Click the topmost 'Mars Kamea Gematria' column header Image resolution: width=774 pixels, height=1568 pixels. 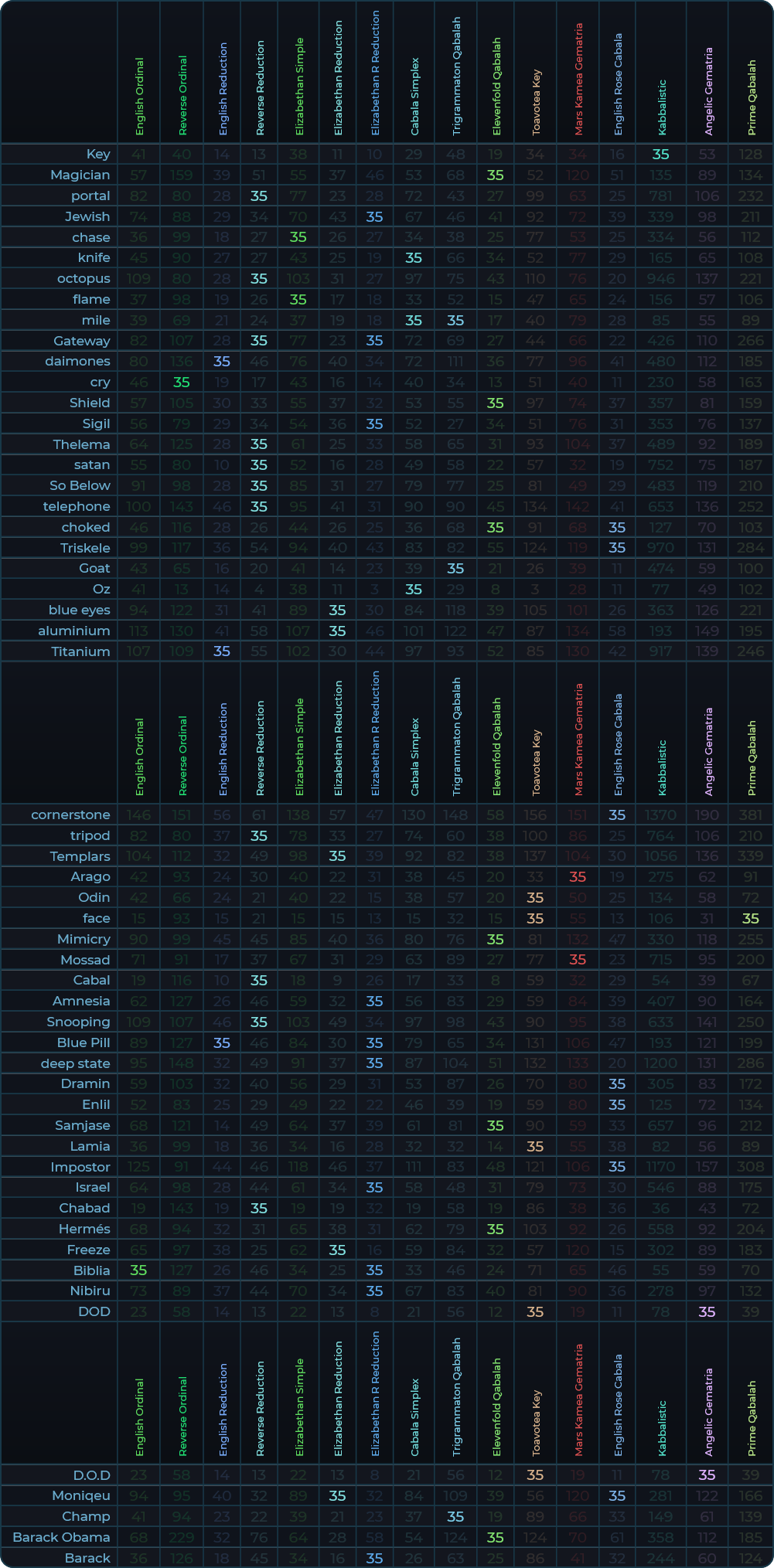tap(578, 79)
